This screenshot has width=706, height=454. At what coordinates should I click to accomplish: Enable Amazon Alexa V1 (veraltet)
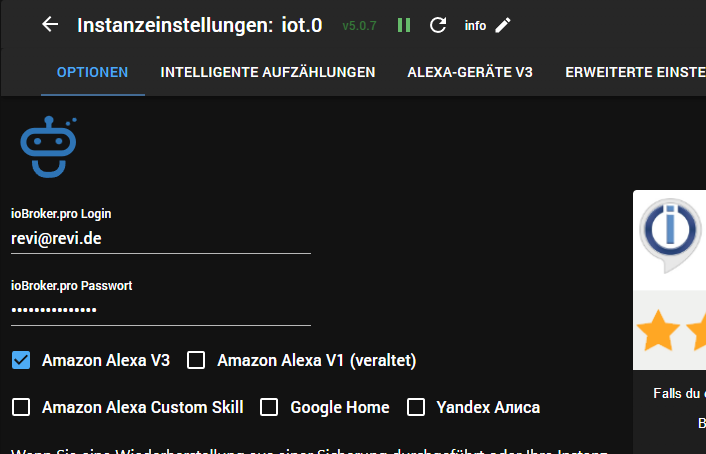[x=196, y=360]
